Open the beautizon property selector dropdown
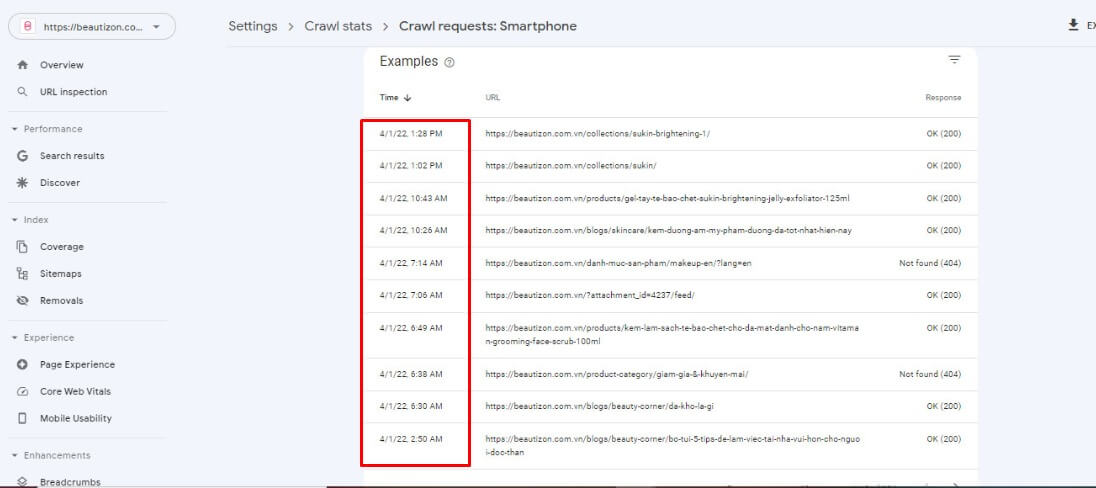The height and width of the screenshot is (488, 1096). pyautogui.click(x=92, y=27)
